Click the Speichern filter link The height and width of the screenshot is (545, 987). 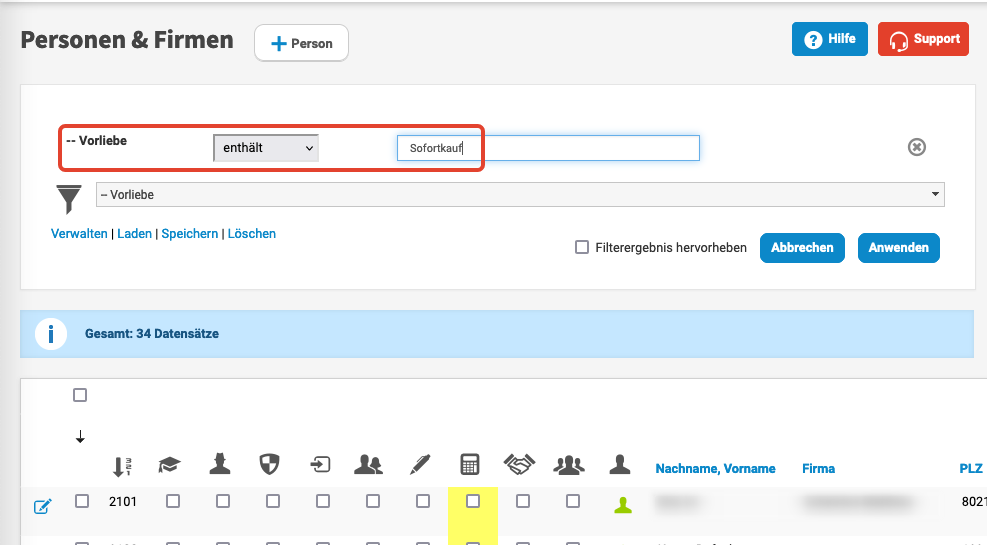coord(189,234)
